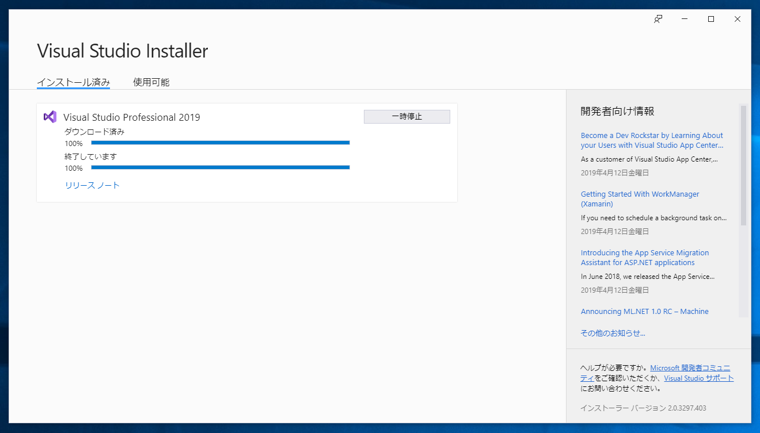Click the 一時停止 pause button

click(x=407, y=116)
